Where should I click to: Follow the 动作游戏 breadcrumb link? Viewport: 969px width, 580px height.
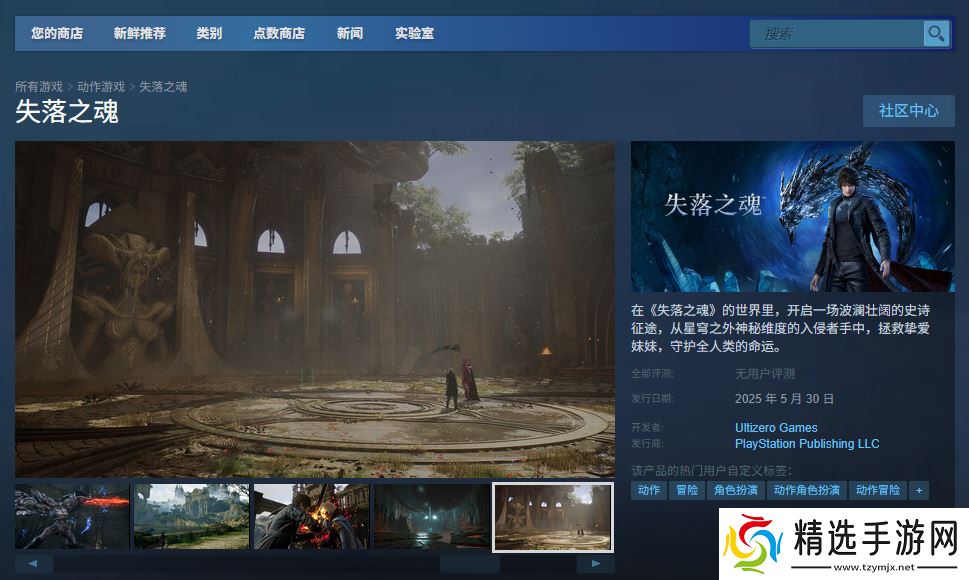pyautogui.click(x=101, y=87)
